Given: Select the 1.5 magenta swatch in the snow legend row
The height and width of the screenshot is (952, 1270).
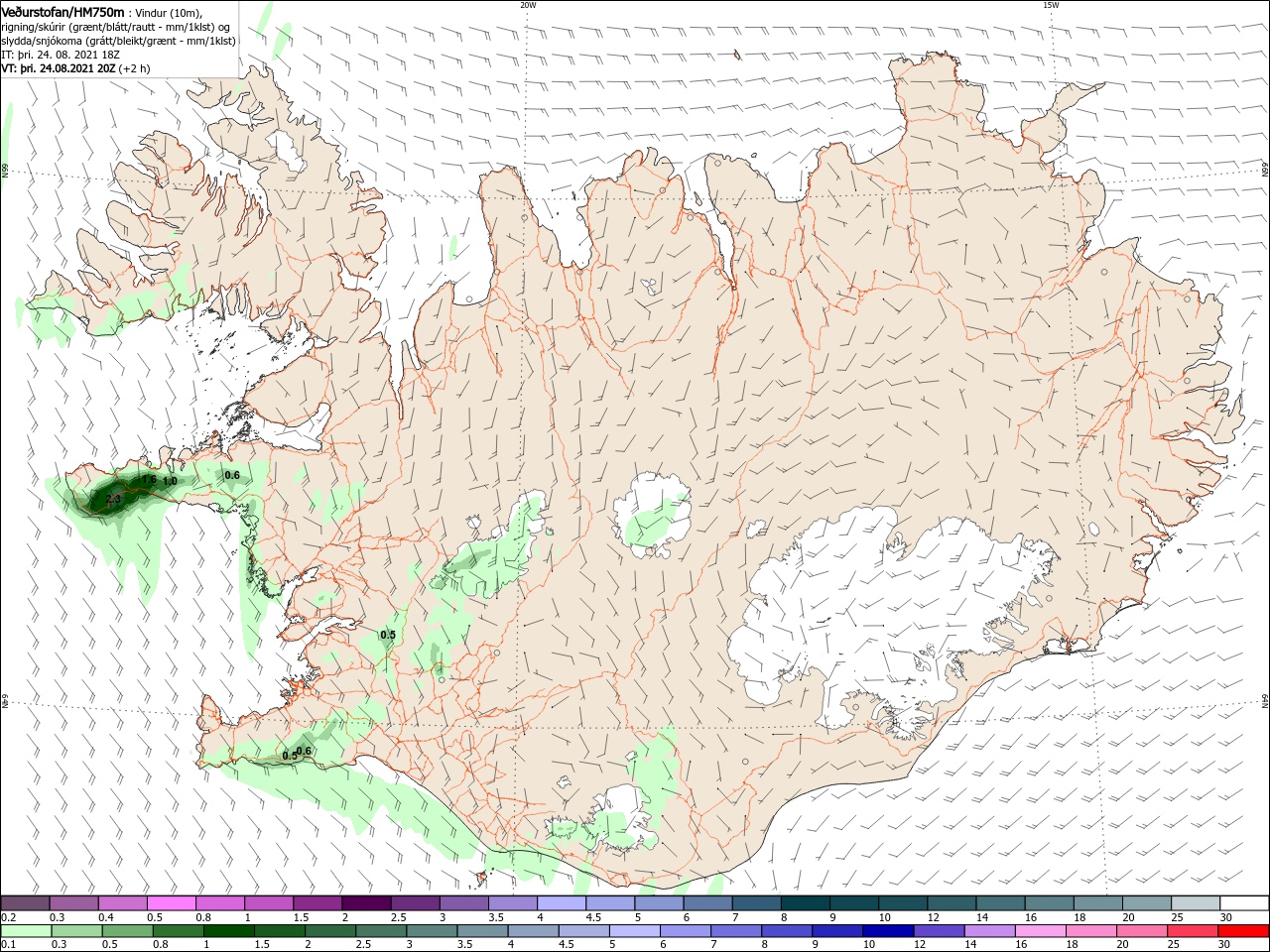Looking at the screenshot, I should point(317,903).
